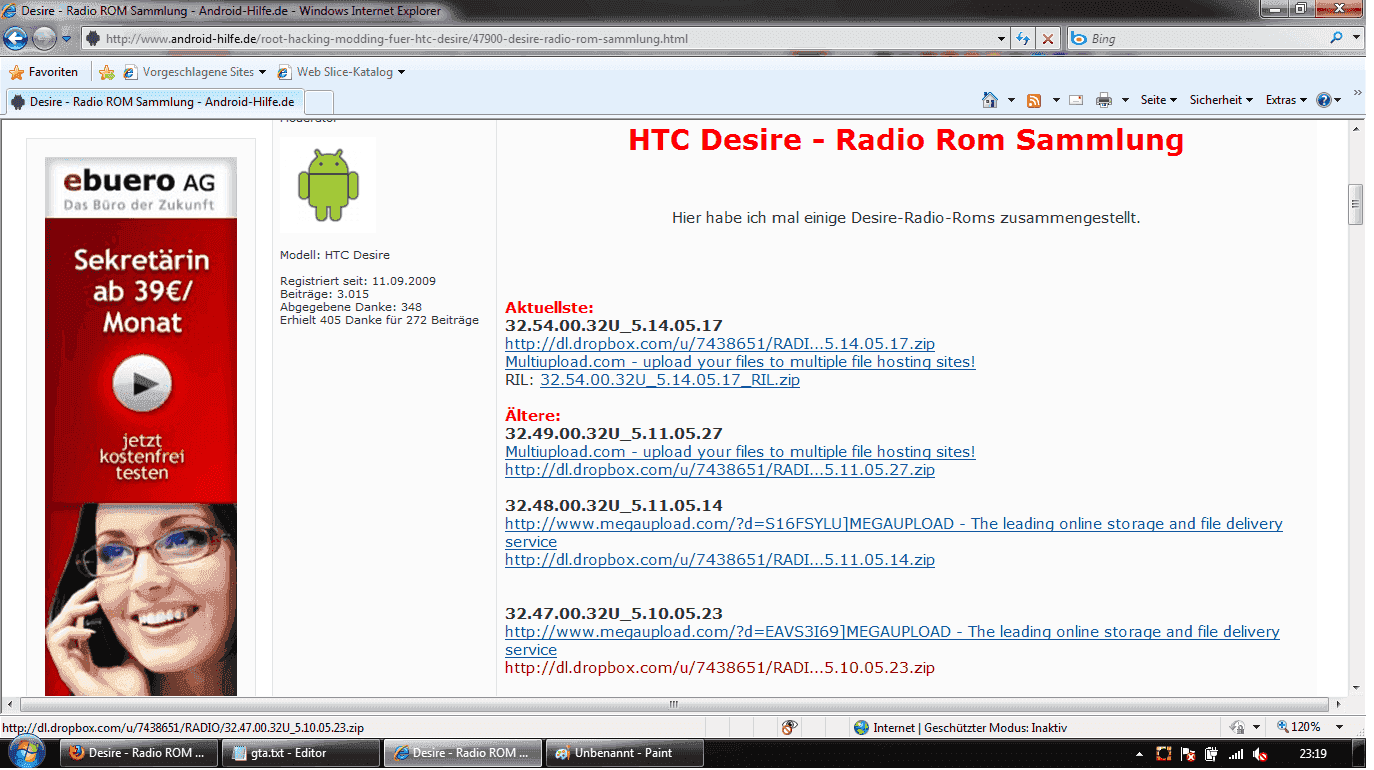
Task: Expand the zoom level dropdown arrow
Action: (1339, 727)
